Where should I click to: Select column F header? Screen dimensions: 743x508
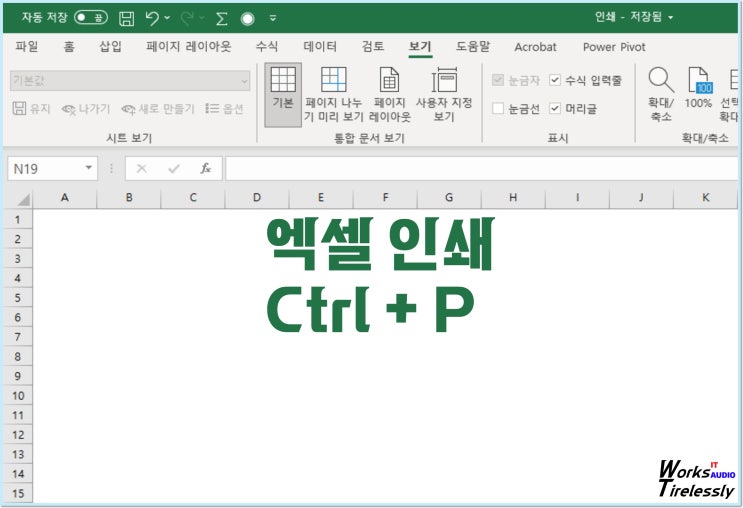coord(385,198)
